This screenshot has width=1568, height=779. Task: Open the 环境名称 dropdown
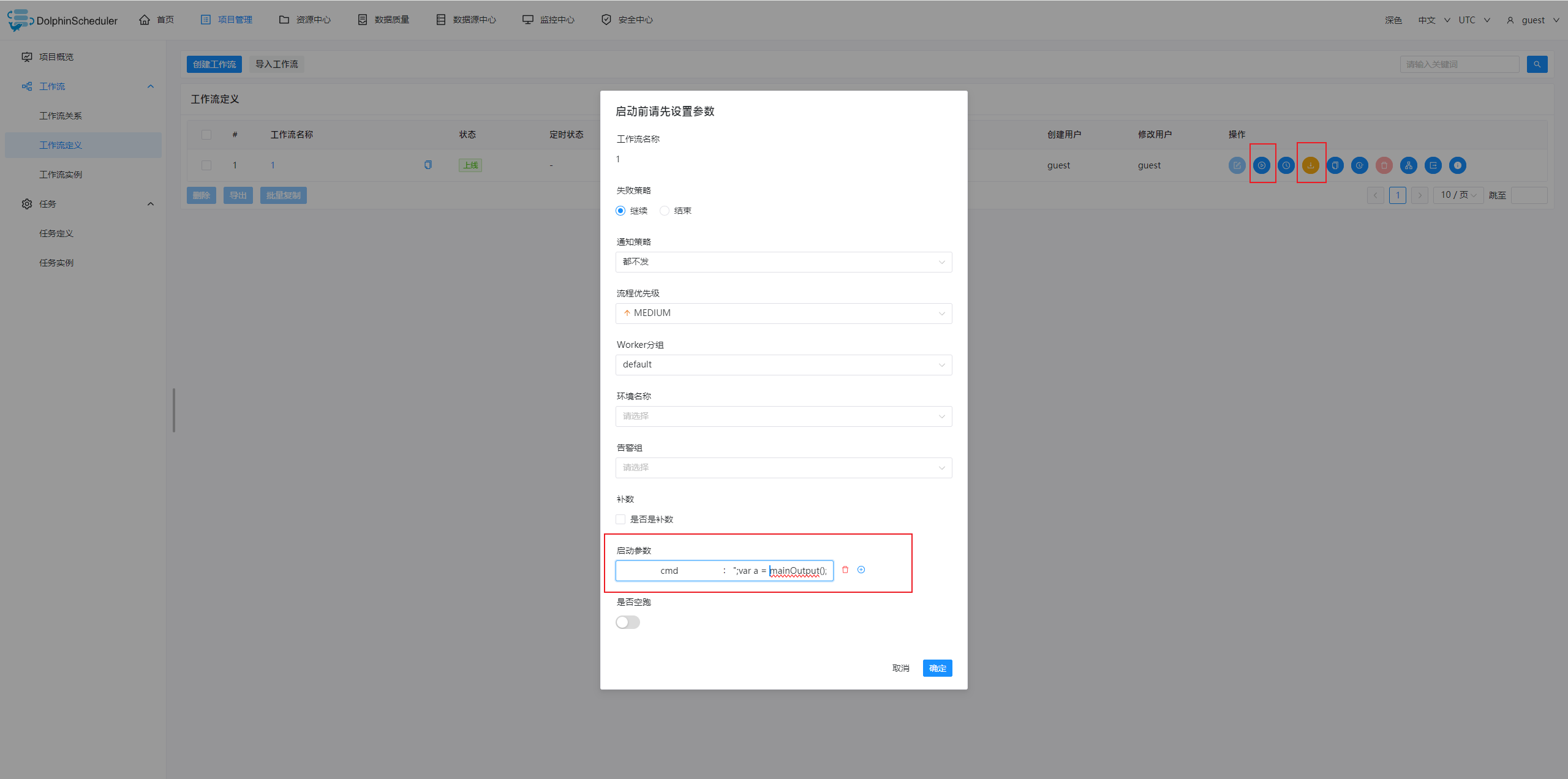pyautogui.click(x=783, y=416)
